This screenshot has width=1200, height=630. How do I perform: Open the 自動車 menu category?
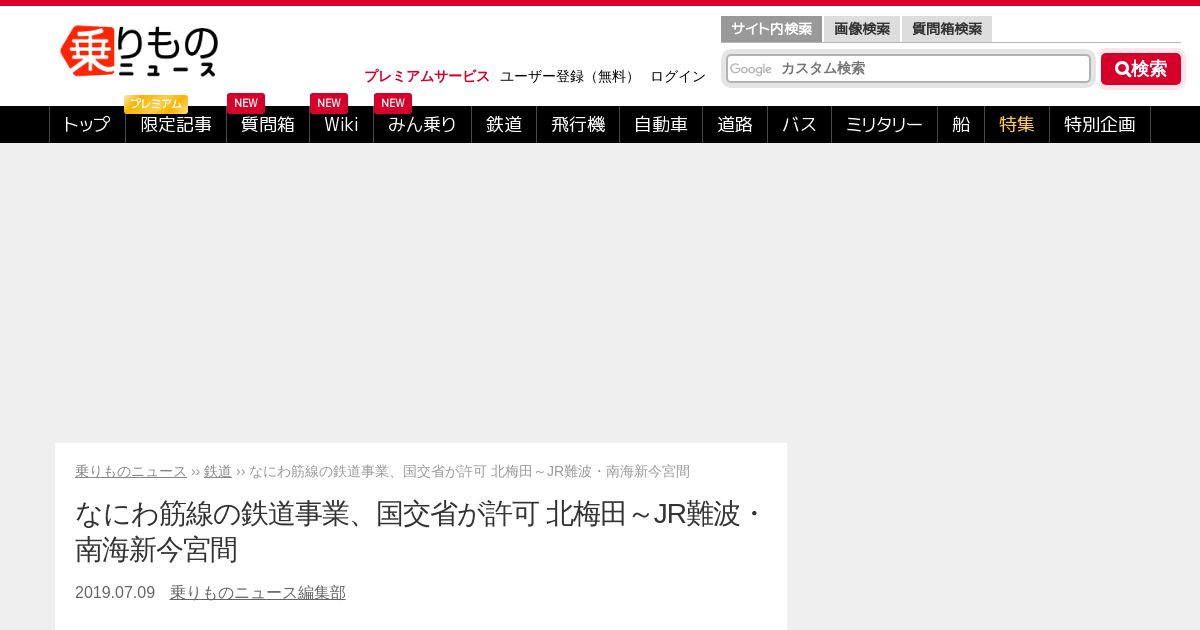[x=661, y=124]
